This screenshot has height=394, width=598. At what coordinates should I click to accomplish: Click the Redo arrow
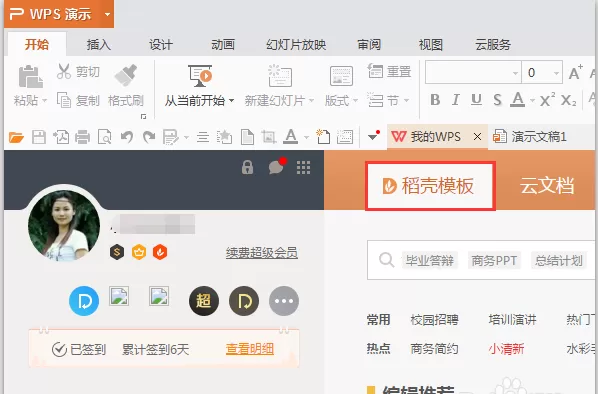pos(149,137)
